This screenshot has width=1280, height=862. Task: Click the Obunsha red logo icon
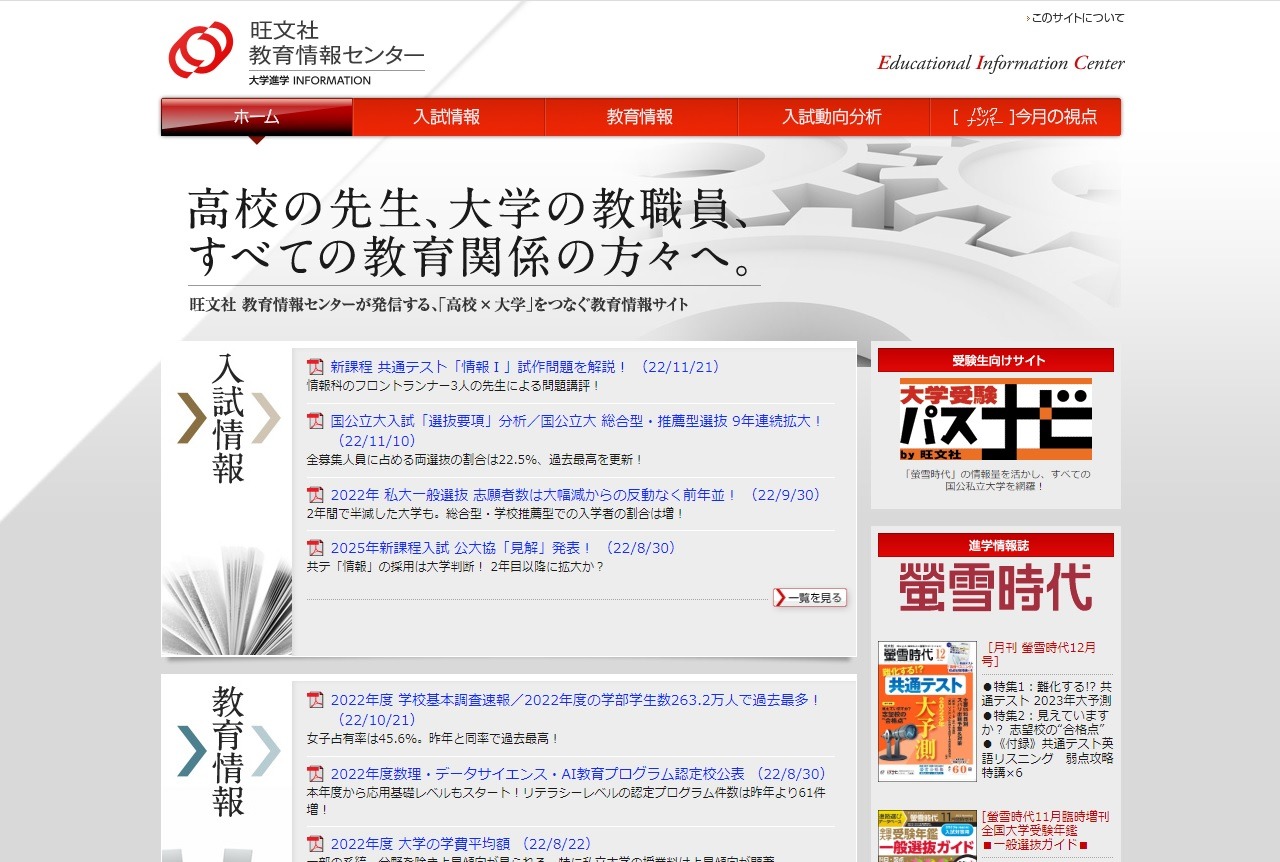point(201,50)
